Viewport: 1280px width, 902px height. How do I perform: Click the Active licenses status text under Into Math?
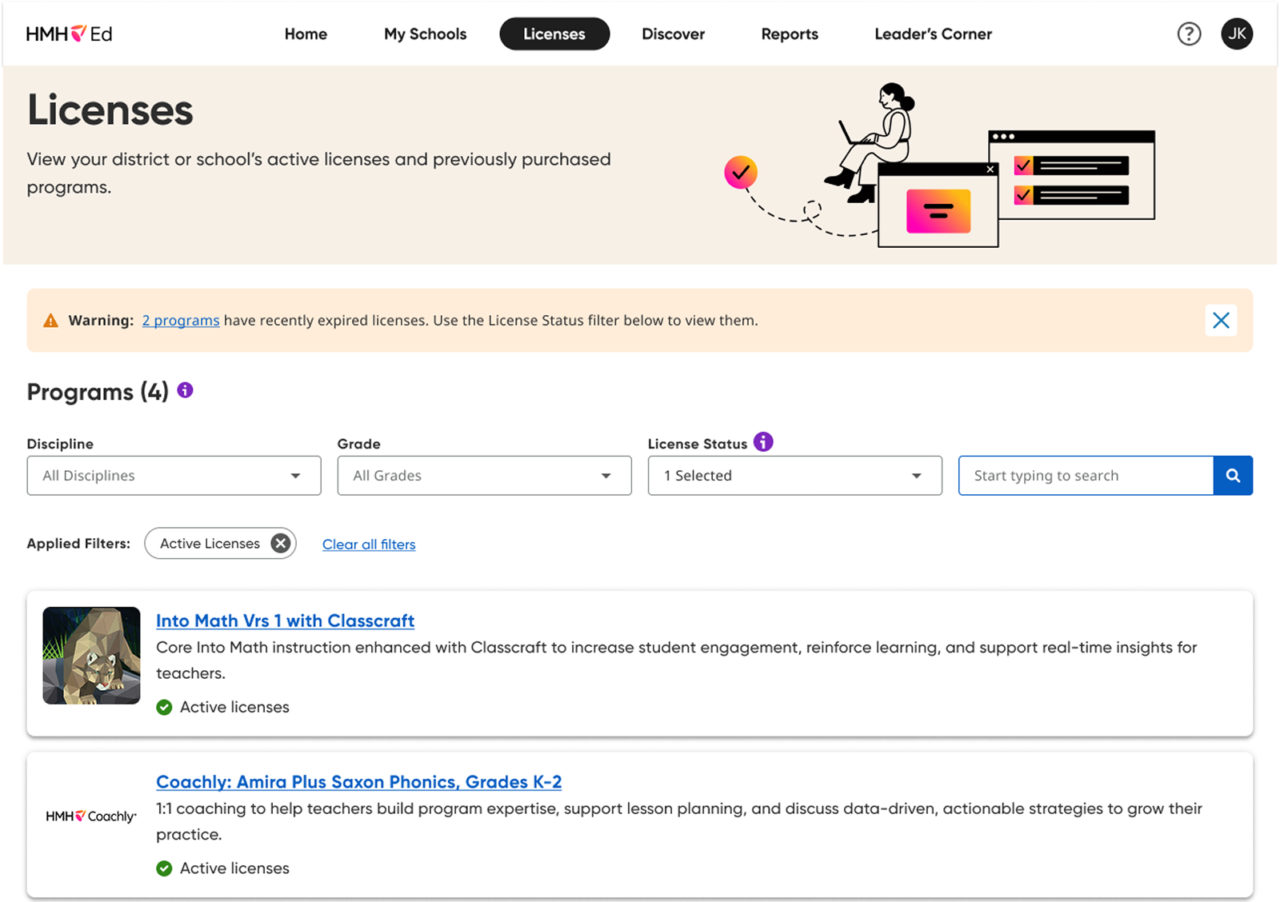pyautogui.click(x=235, y=707)
